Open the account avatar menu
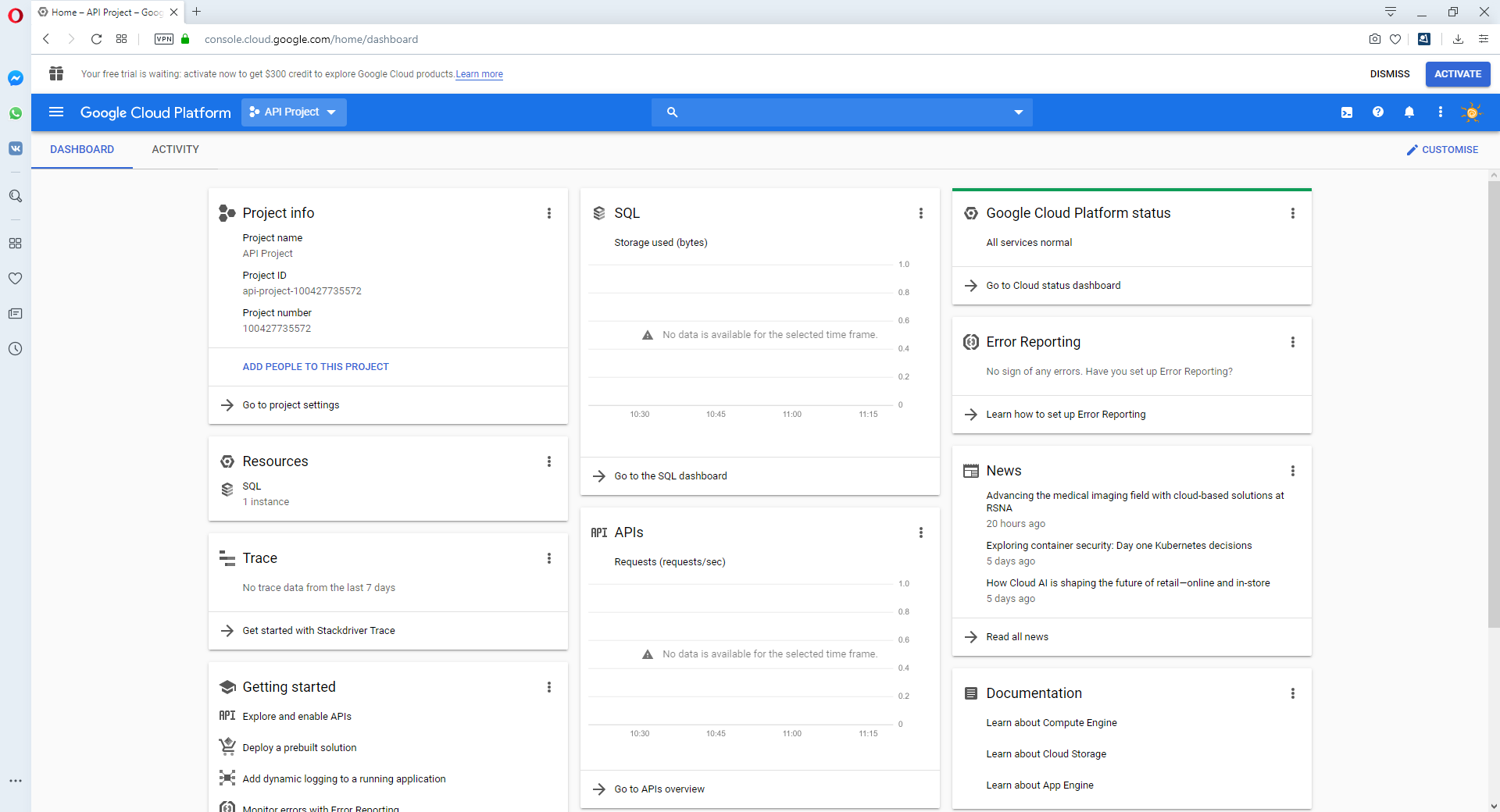This screenshot has height=812, width=1500. (1472, 112)
